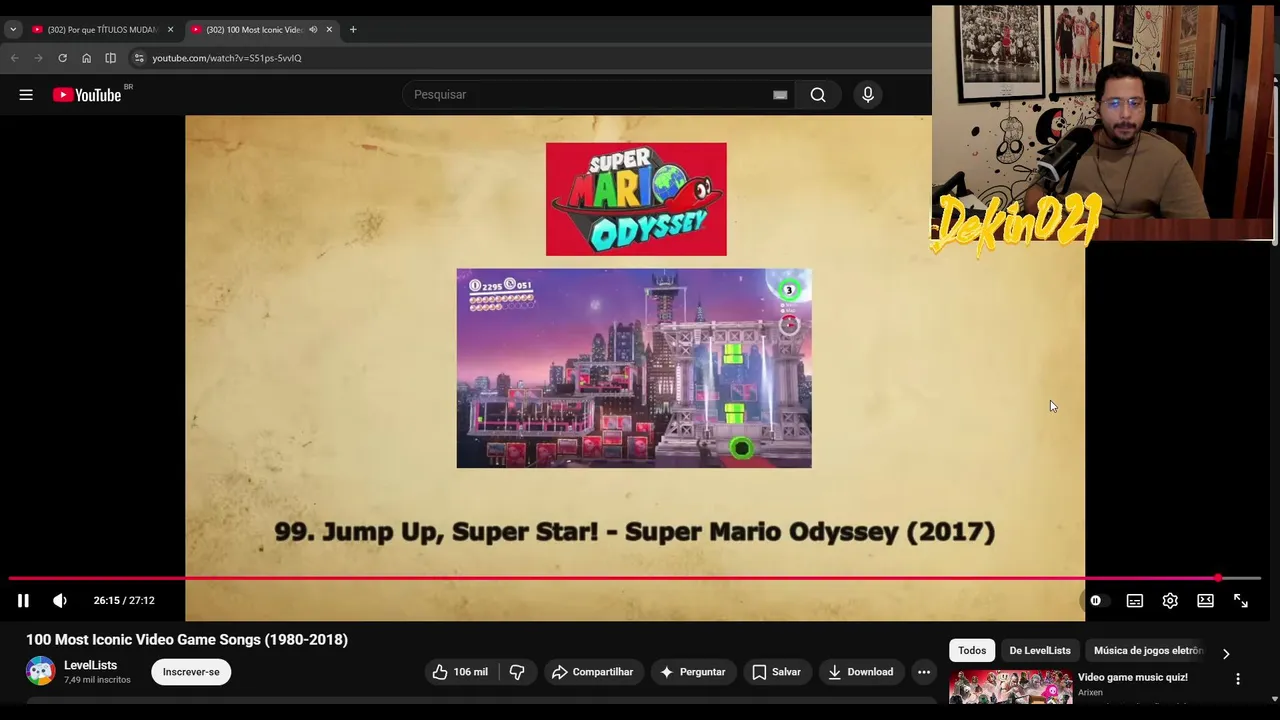Open the Video game music quiz! title

coord(1133,677)
